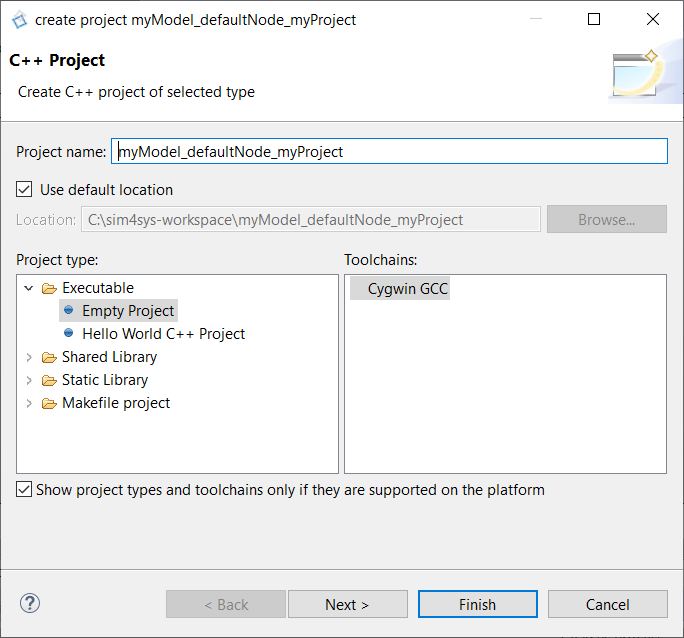Collapse the Executable tree node
The image size is (684, 638).
click(x=29, y=288)
